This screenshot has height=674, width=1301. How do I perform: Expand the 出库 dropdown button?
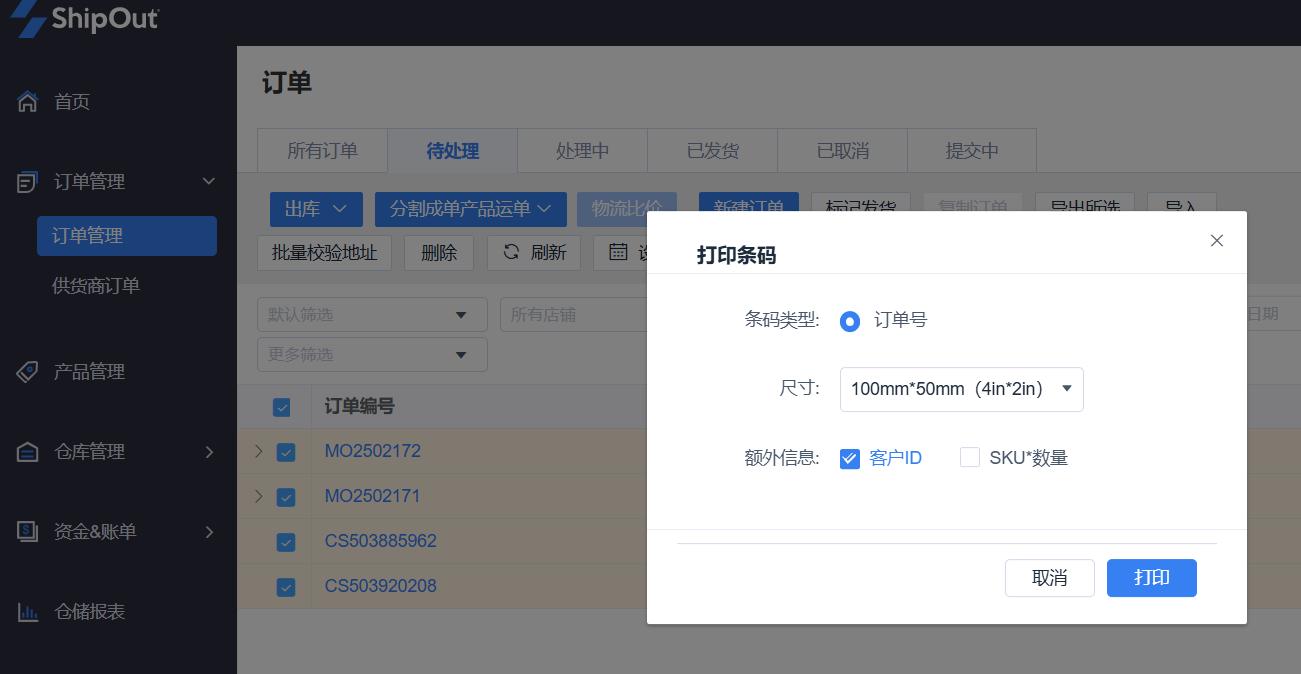[x=316, y=209]
